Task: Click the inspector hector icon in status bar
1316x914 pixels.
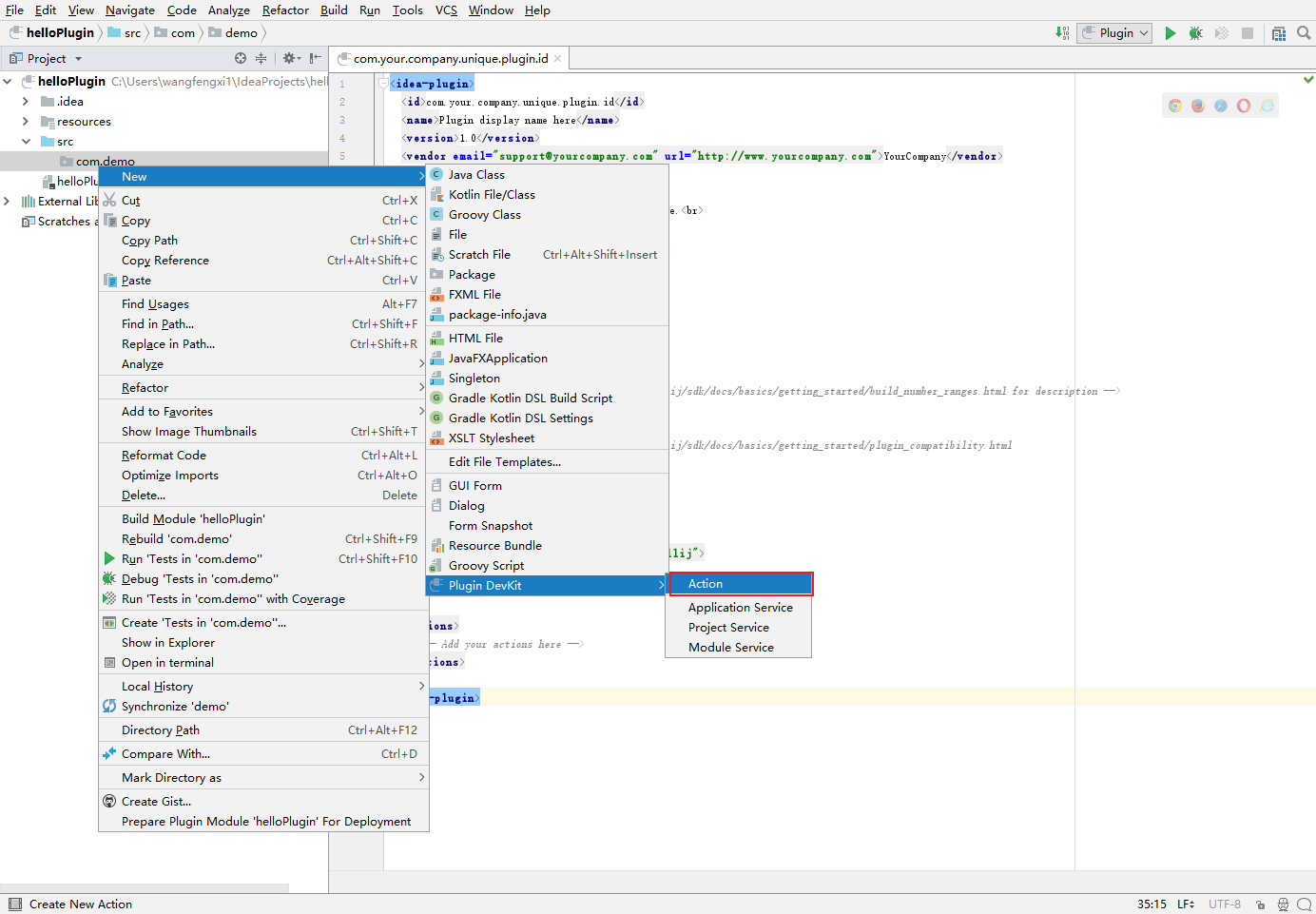Action: (x=1283, y=904)
